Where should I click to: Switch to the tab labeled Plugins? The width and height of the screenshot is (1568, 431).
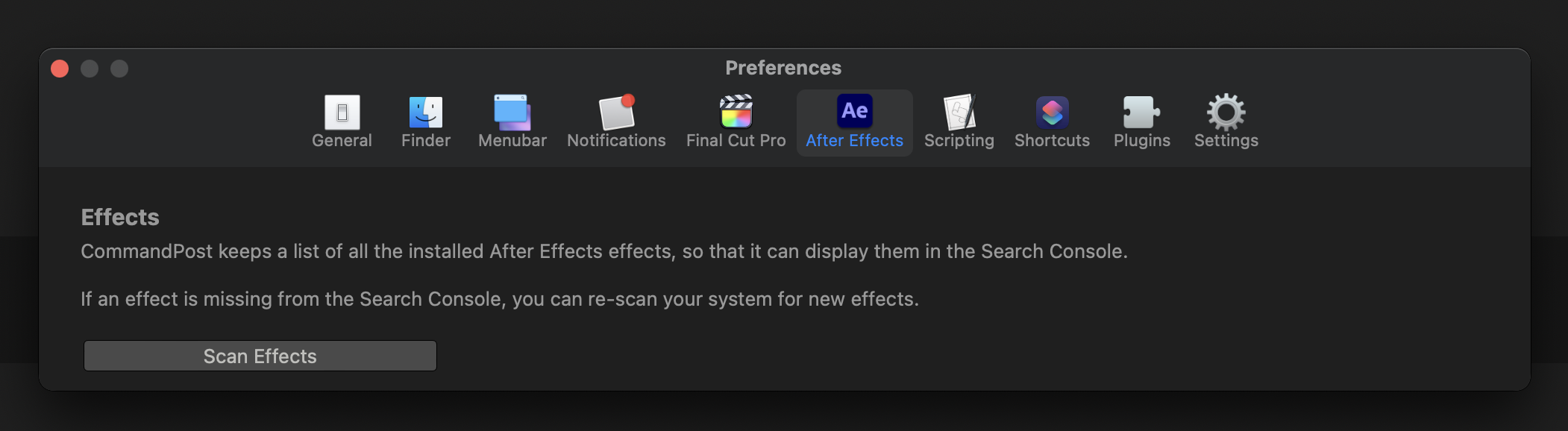click(x=1142, y=140)
